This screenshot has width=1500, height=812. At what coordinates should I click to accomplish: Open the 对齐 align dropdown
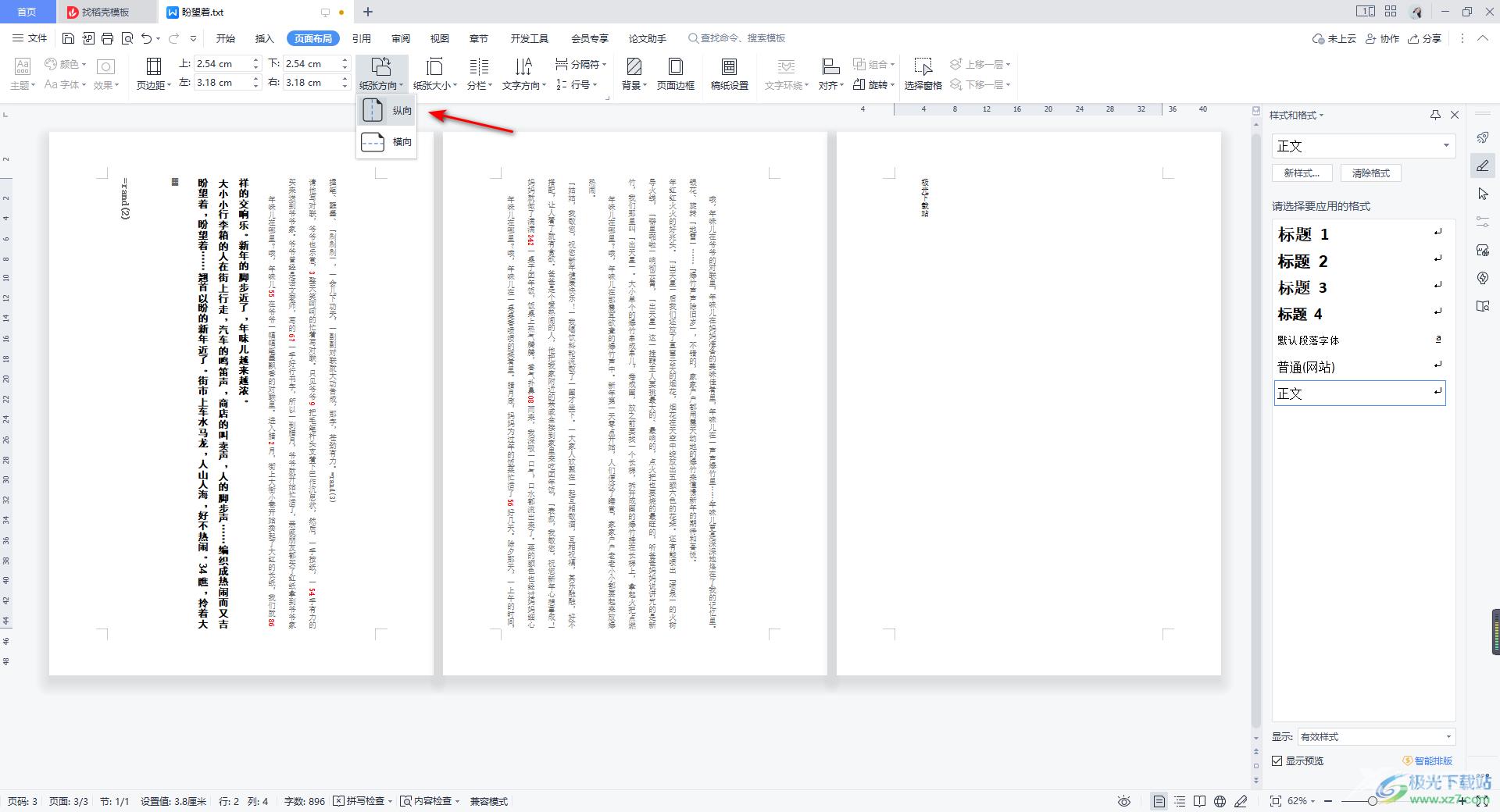830,74
